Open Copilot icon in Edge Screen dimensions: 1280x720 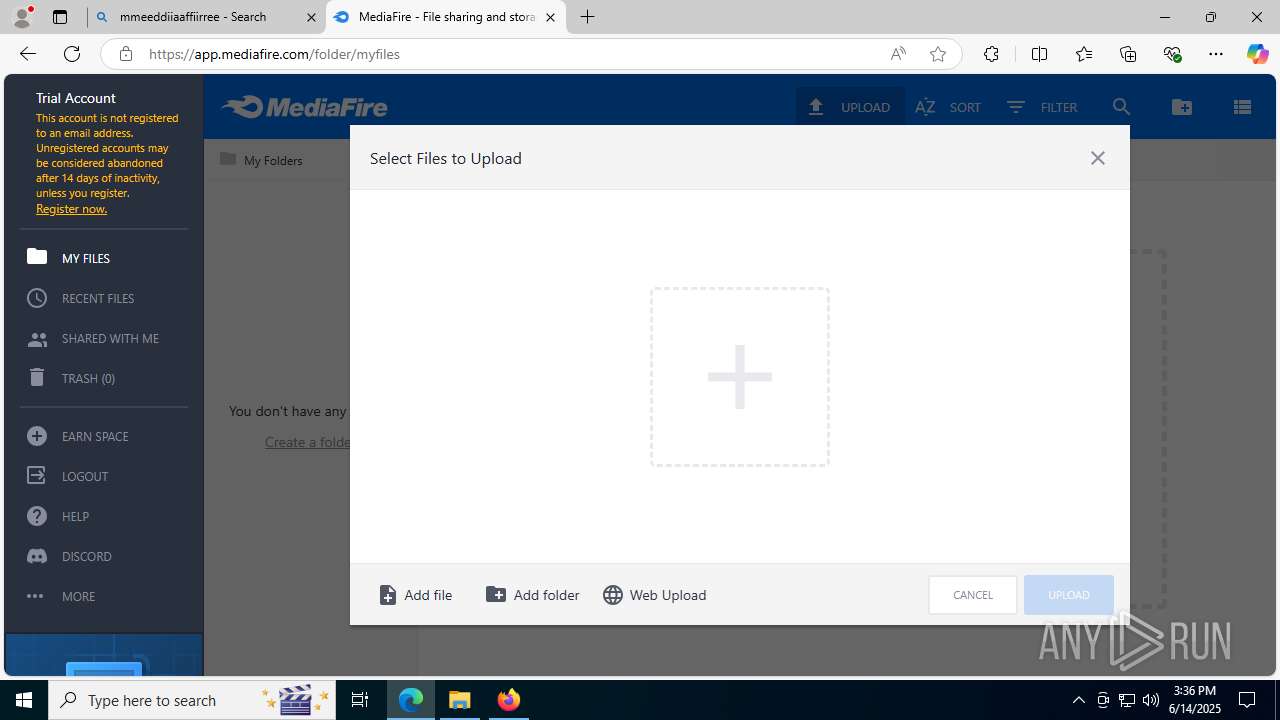1257,54
